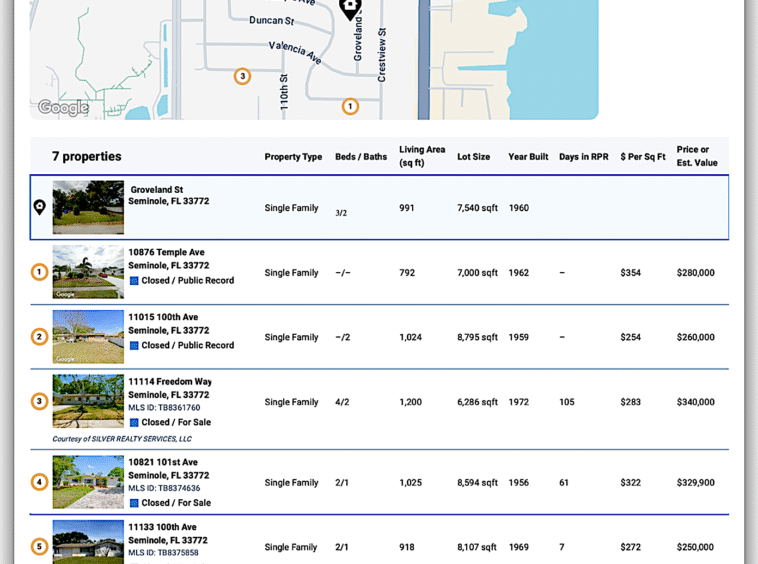Select map marker number 1 on the map
The width and height of the screenshot is (758, 564).
[350, 106]
